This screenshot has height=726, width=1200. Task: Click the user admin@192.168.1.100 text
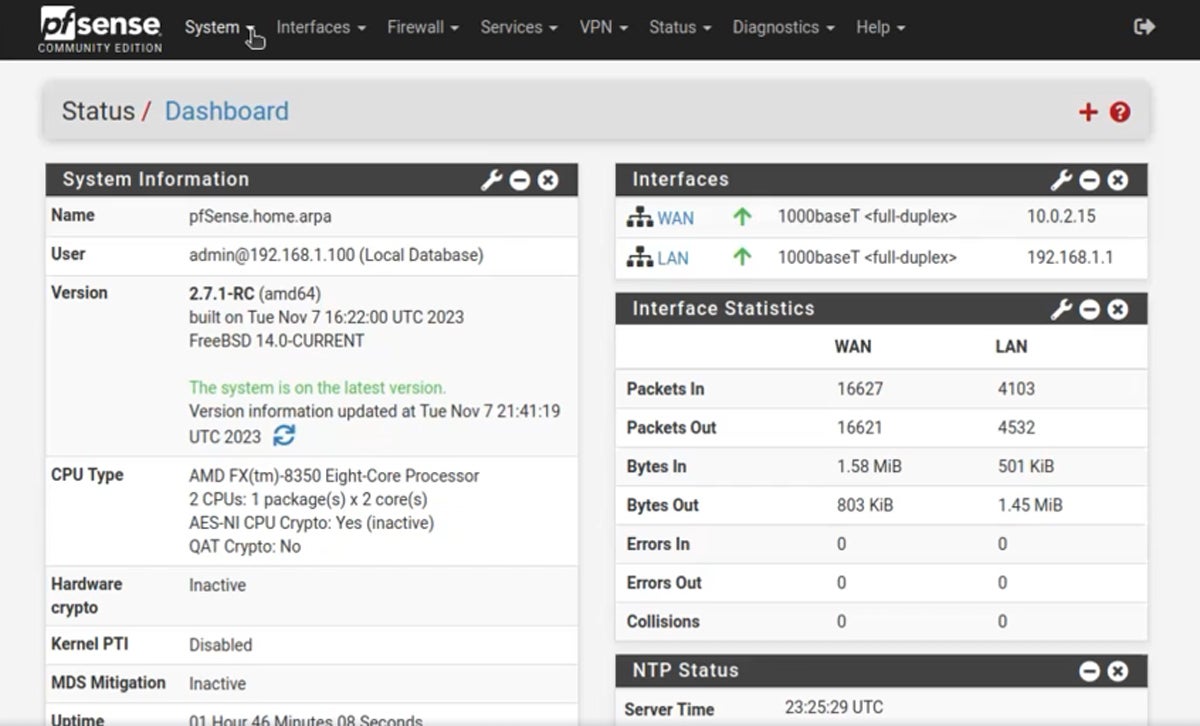pyautogui.click(x=336, y=255)
